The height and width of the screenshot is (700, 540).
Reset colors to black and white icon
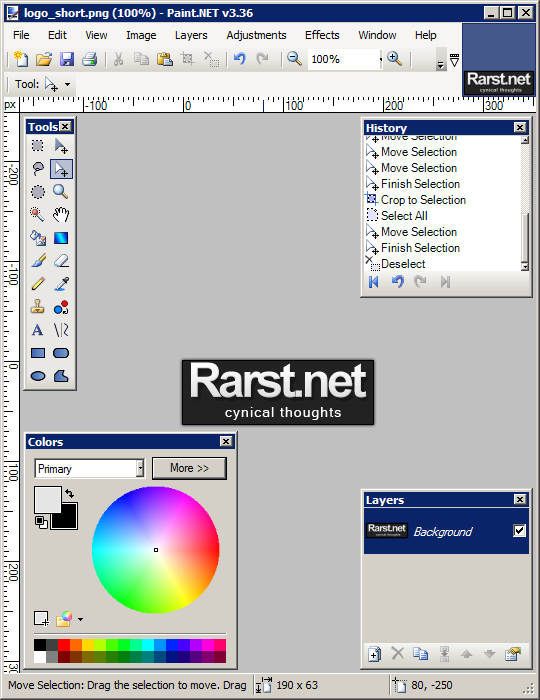41,522
